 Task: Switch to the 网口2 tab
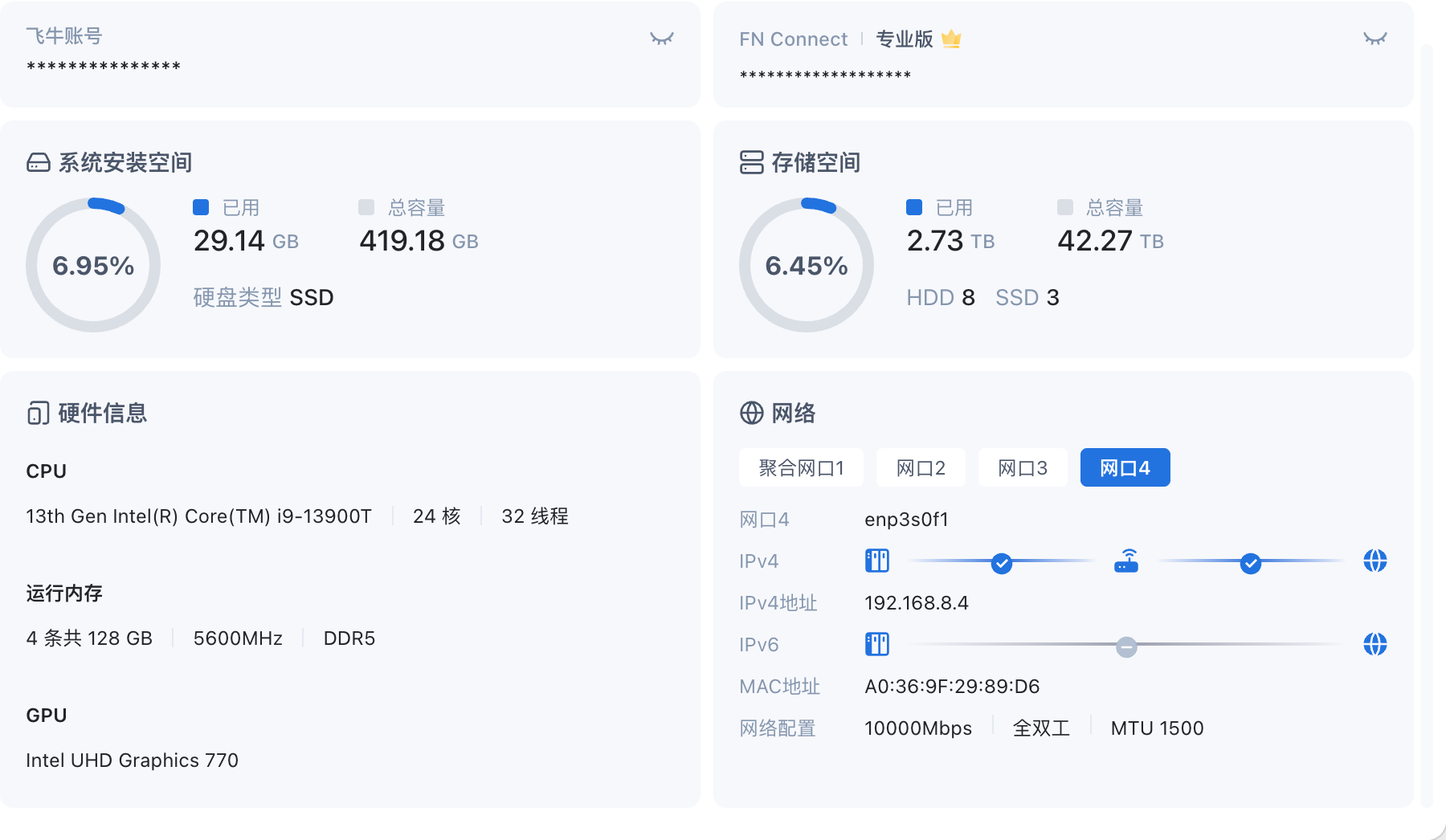click(921, 468)
